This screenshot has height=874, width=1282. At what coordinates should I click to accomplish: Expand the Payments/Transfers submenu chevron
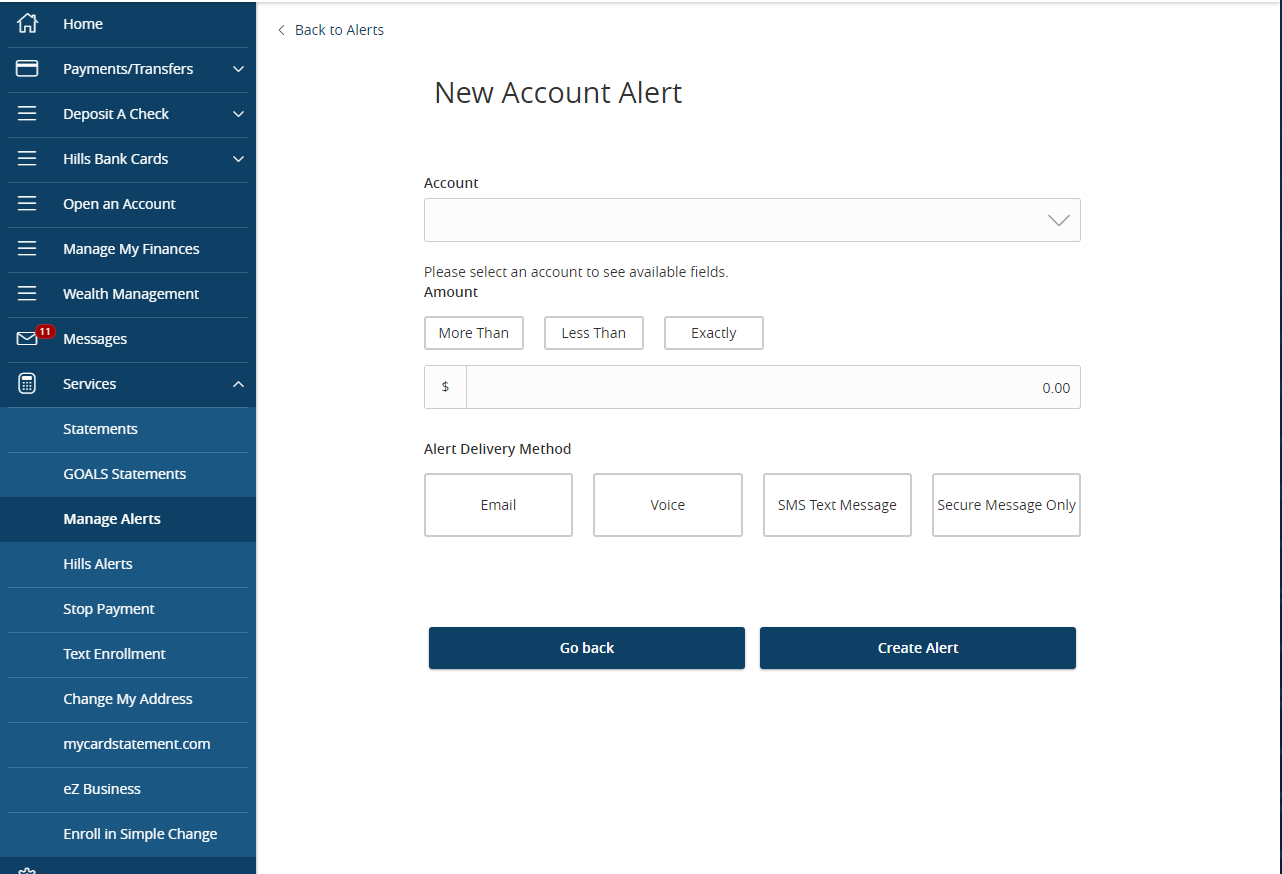(x=238, y=69)
